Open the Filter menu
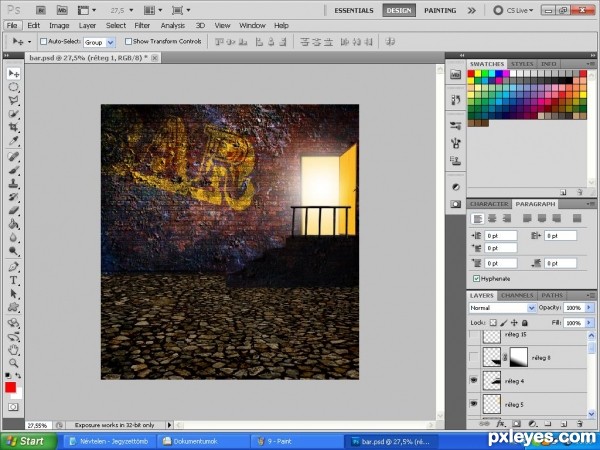The image size is (600, 450). 142,25
